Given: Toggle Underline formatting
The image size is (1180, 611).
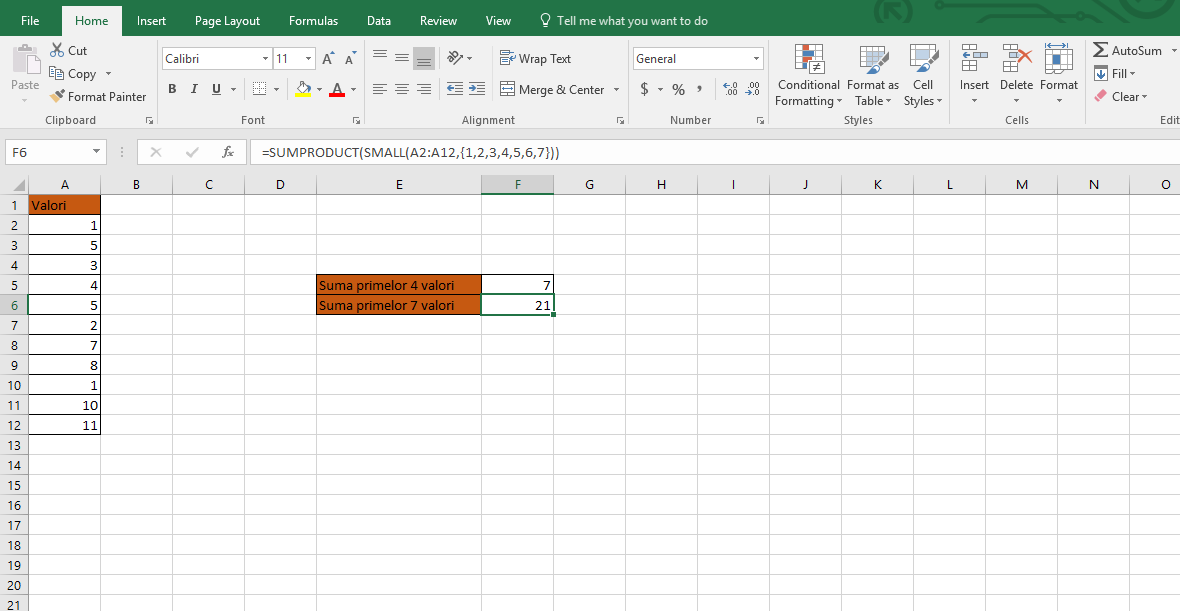Looking at the screenshot, I should pos(214,90).
